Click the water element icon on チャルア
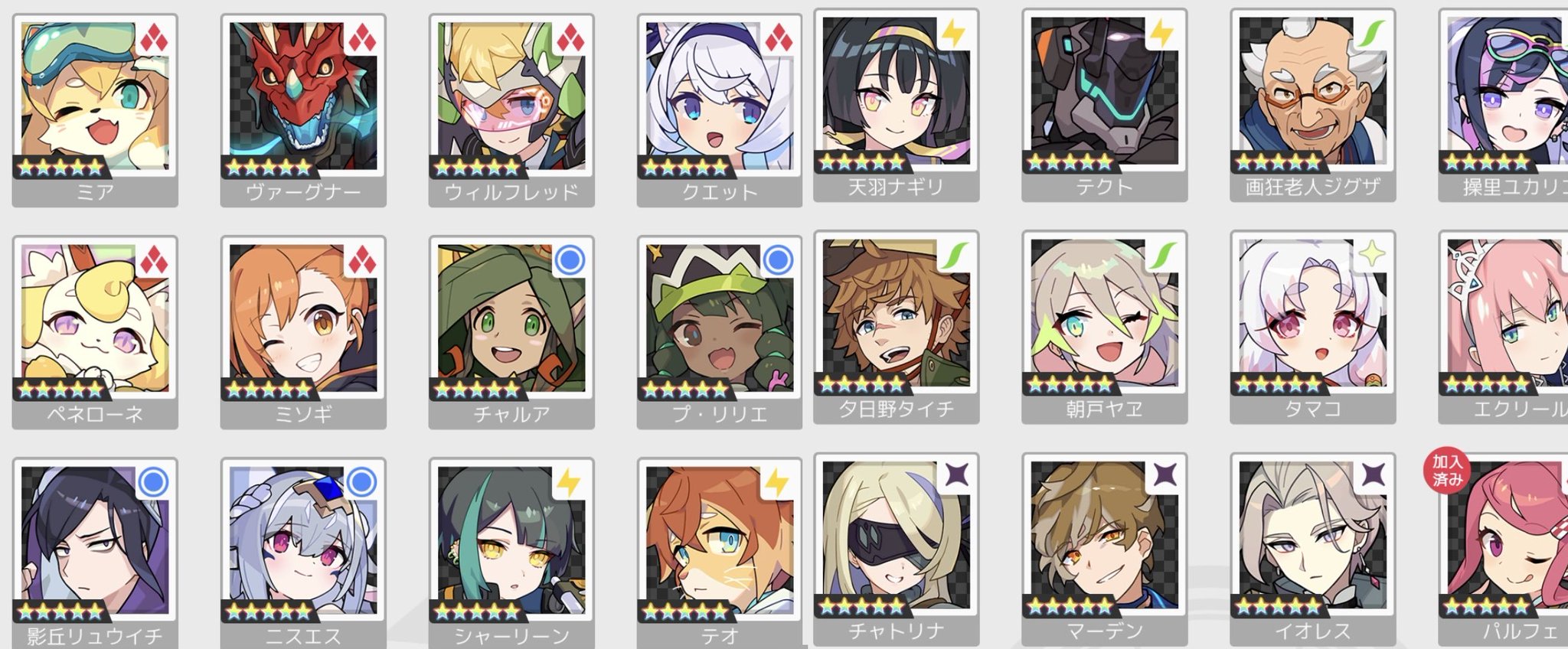The image size is (1568, 649). (569, 260)
